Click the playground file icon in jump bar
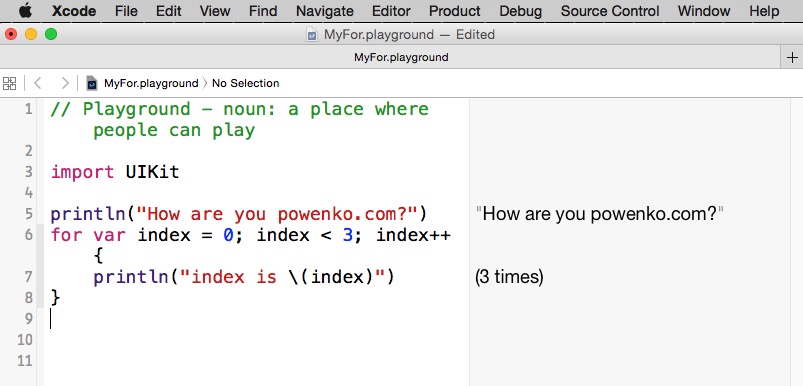The height and width of the screenshot is (386, 803). (92, 83)
